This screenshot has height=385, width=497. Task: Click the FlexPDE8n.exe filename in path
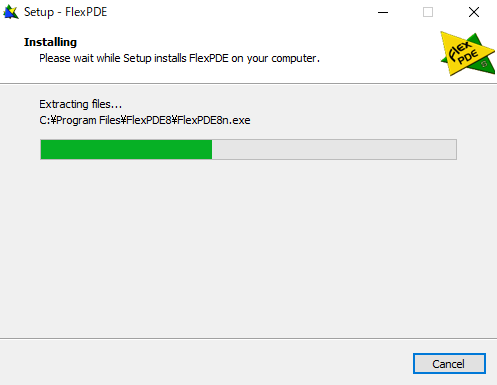click(214, 120)
